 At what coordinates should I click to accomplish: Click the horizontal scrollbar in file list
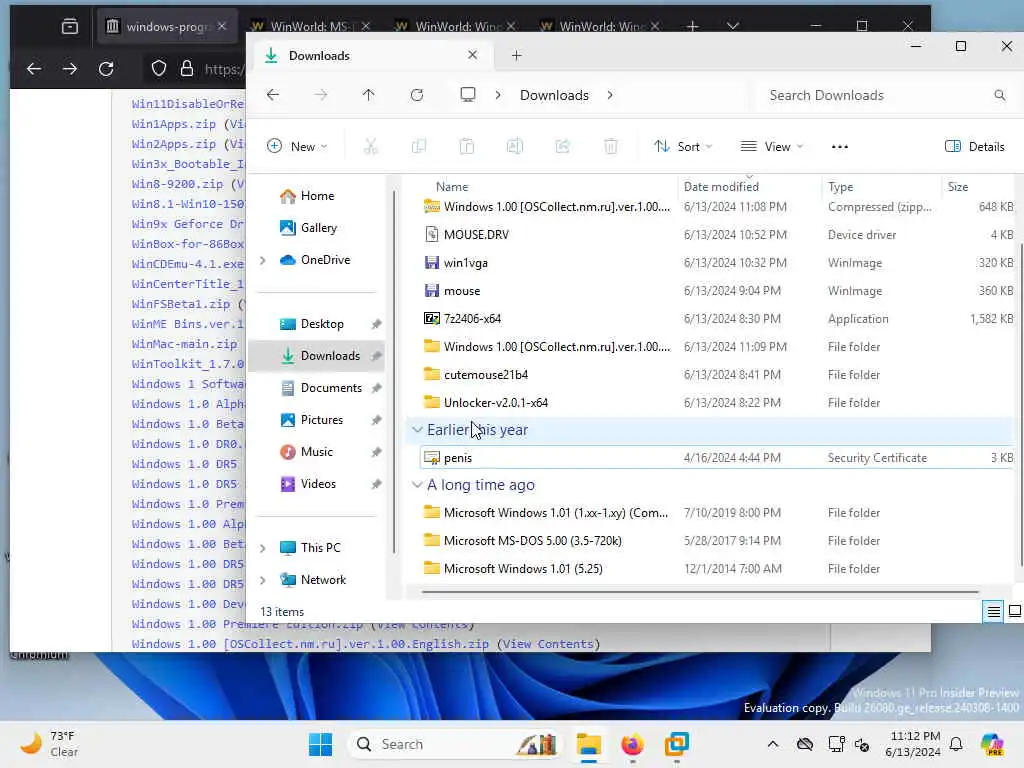pyautogui.click(x=700, y=592)
